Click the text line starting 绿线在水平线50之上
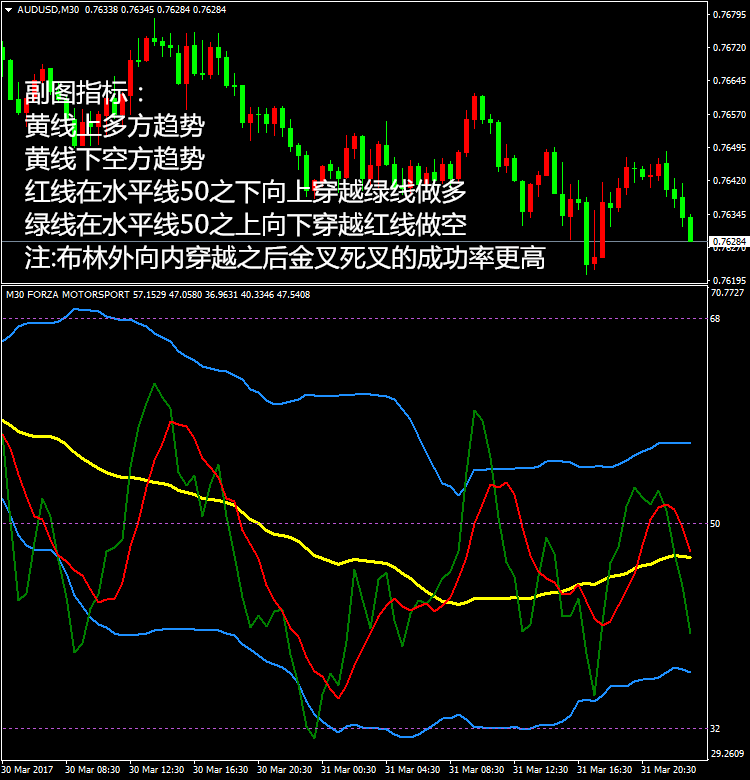 [x=246, y=224]
